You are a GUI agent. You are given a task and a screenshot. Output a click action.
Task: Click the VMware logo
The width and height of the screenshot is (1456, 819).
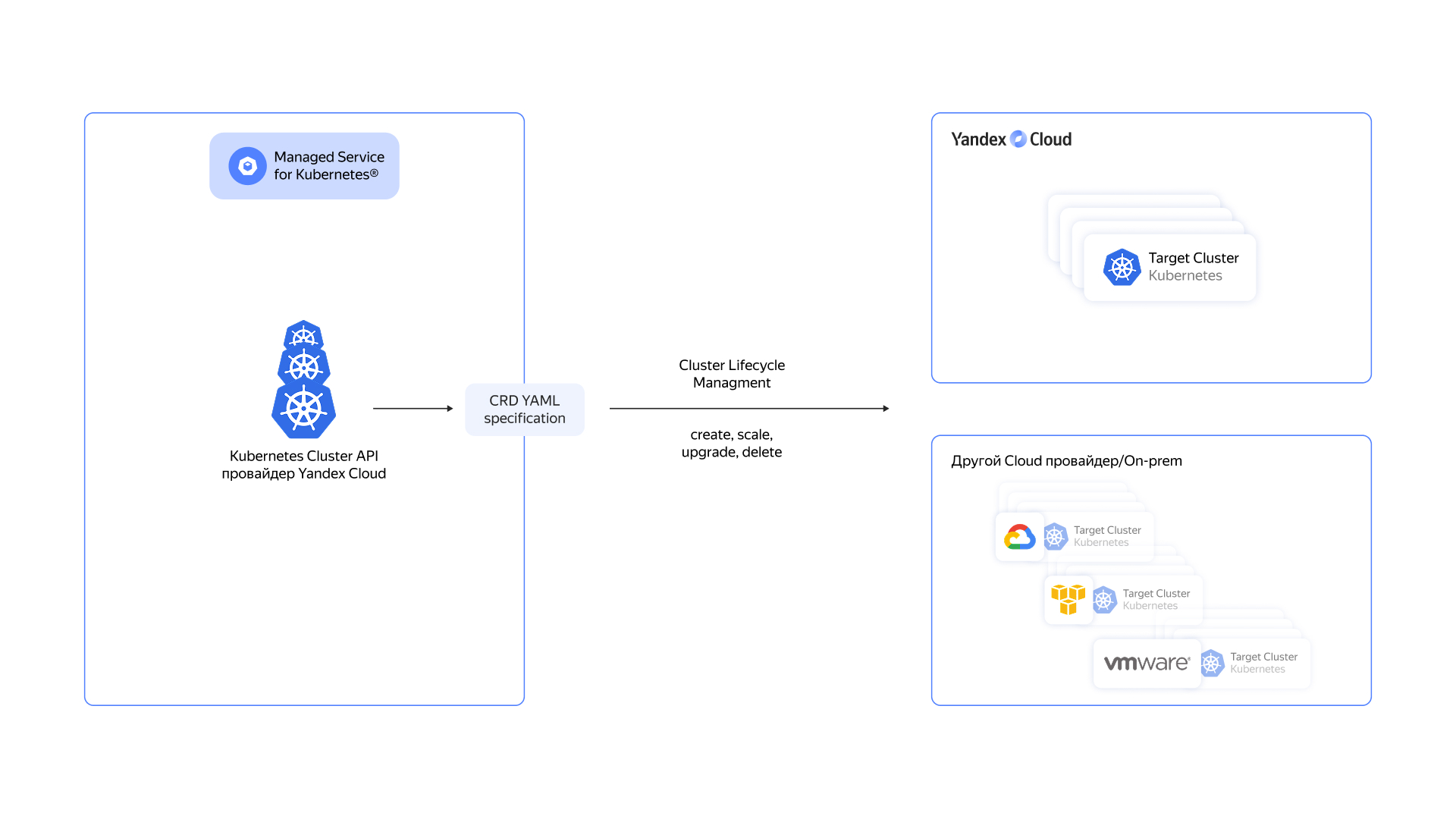pyautogui.click(x=1146, y=664)
